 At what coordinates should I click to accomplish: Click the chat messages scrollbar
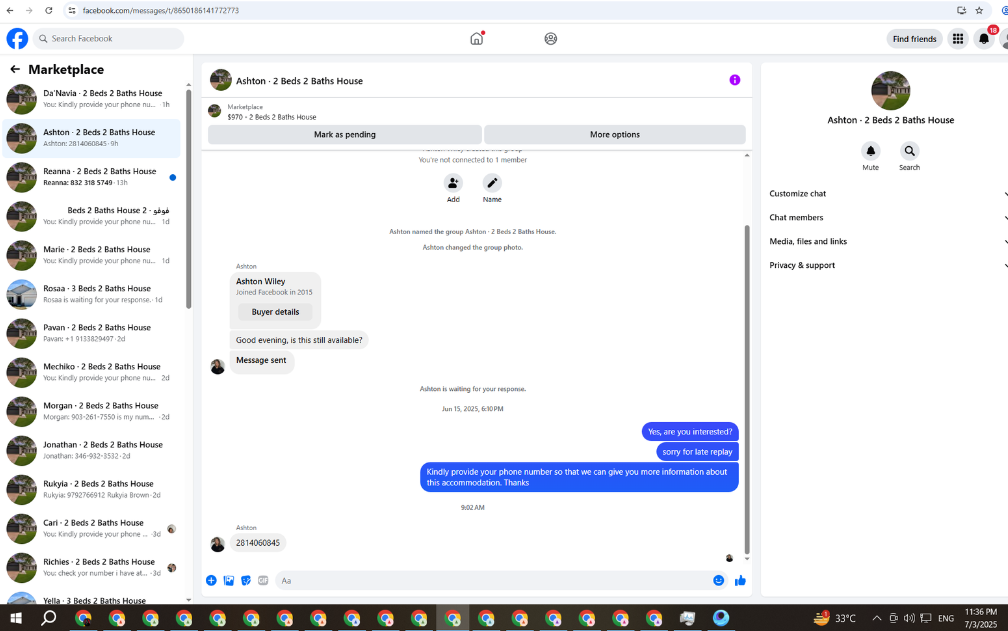click(x=747, y=389)
